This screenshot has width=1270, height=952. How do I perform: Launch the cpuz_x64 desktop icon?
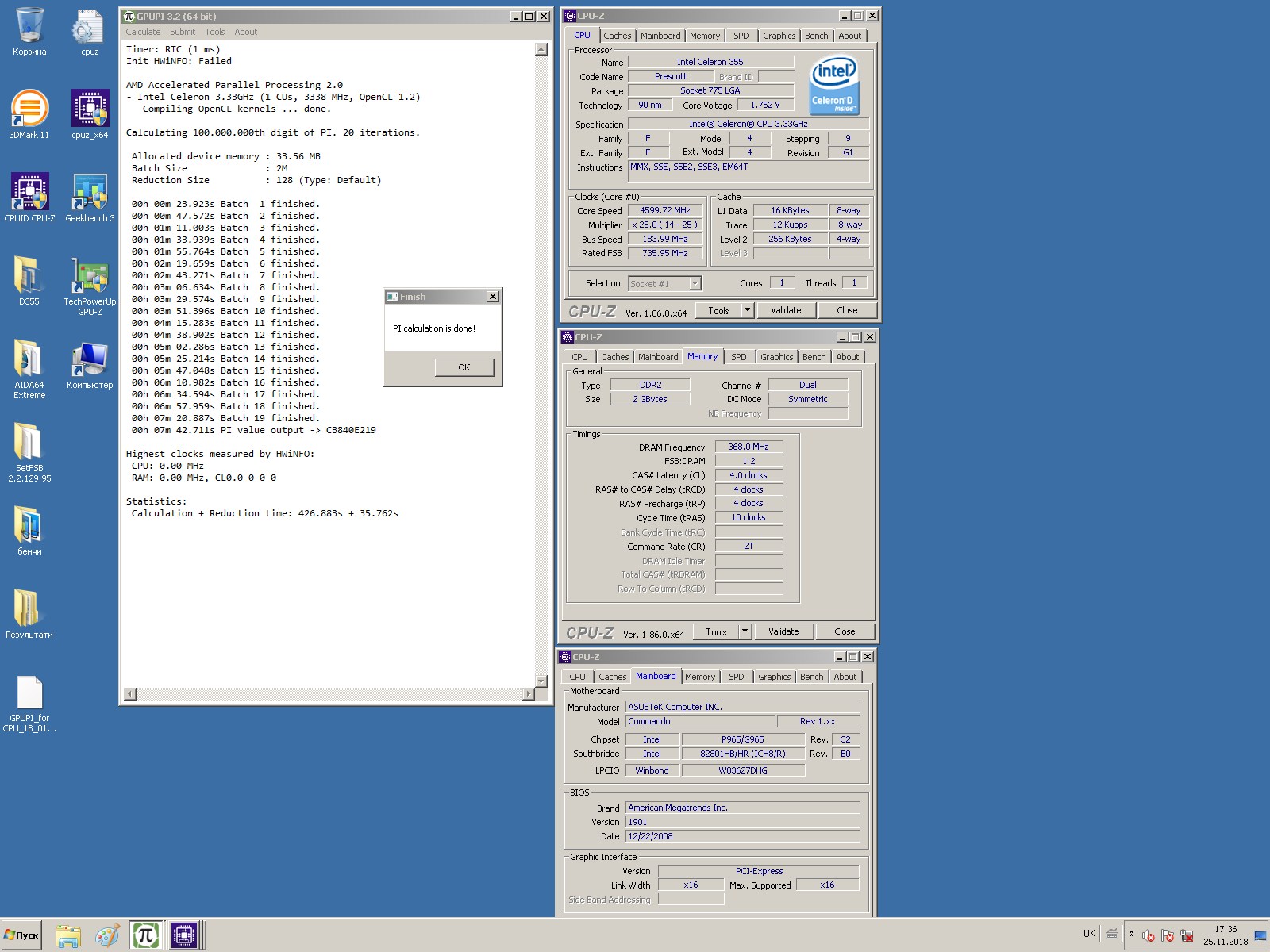tap(90, 115)
